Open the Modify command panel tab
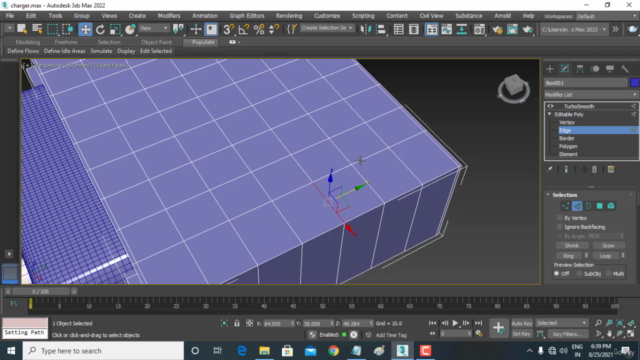Screen dimensions: 640x360 tap(565, 69)
